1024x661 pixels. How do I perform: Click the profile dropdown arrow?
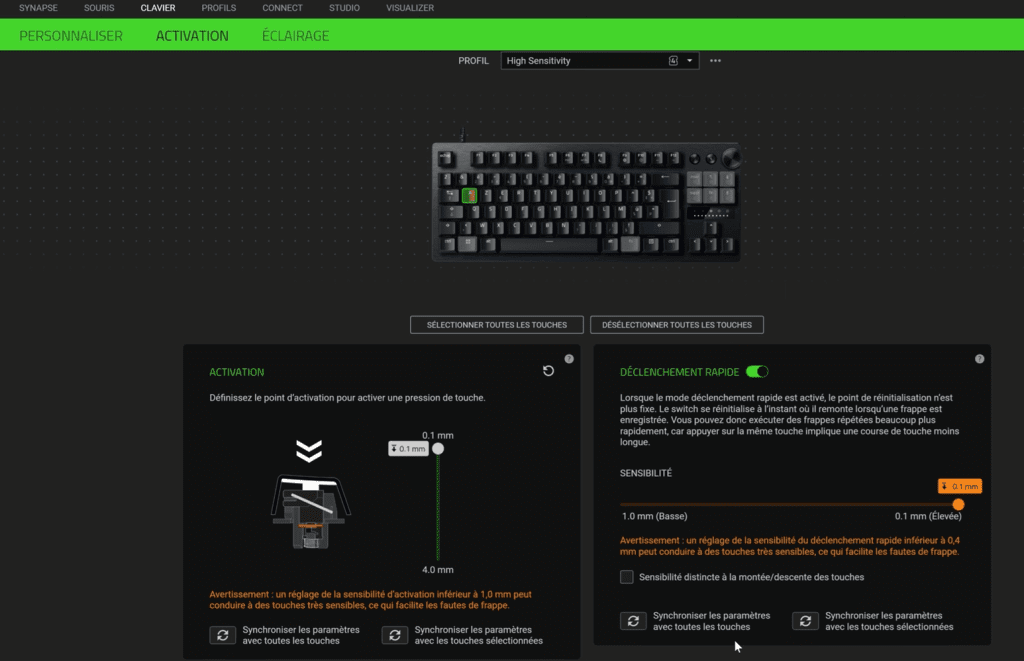tap(689, 61)
